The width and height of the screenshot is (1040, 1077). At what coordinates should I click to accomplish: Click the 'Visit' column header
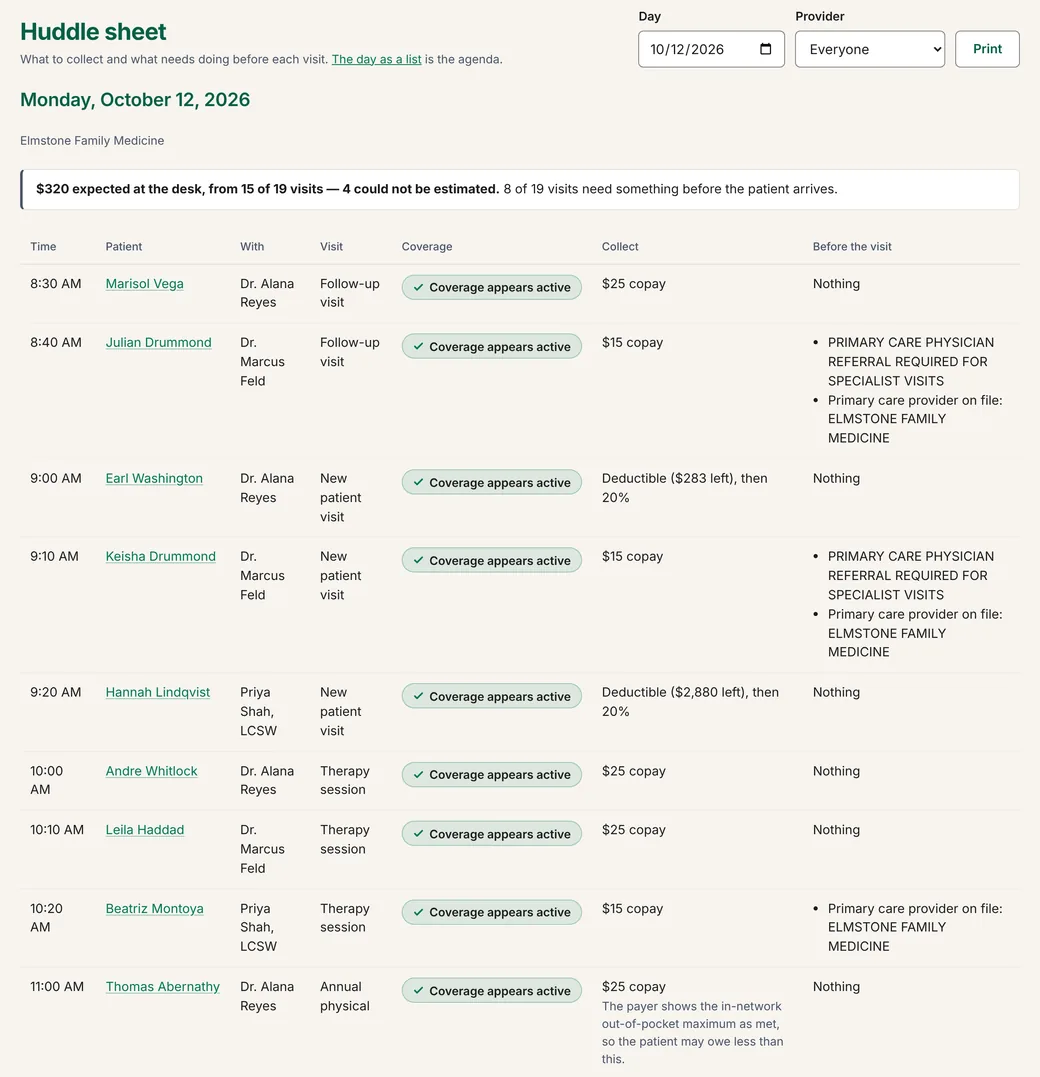pos(331,247)
